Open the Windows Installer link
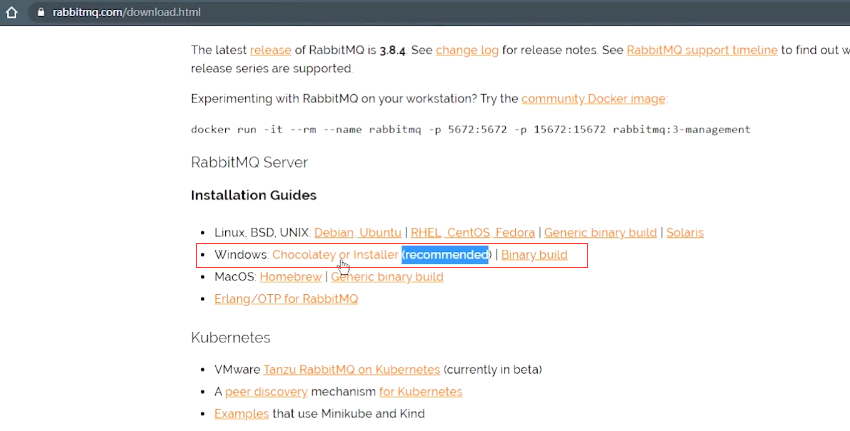 click(376, 255)
